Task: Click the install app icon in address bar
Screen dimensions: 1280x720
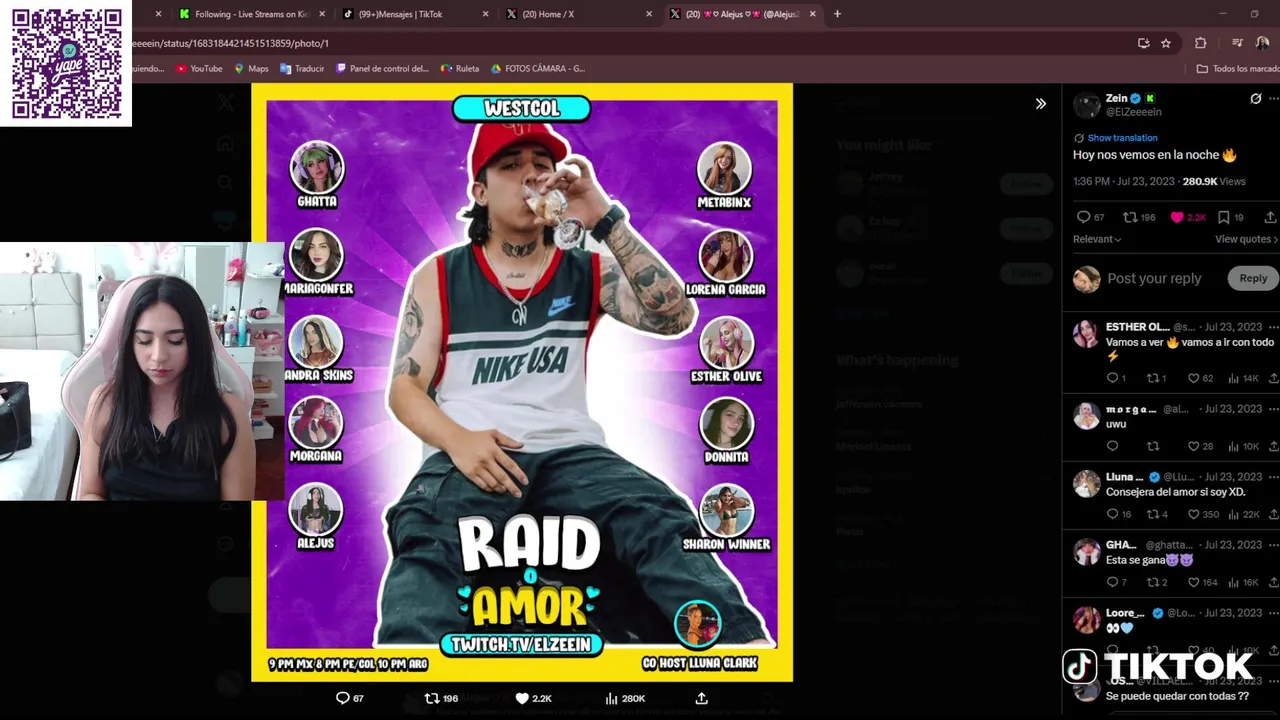Action: pyautogui.click(x=1143, y=43)
